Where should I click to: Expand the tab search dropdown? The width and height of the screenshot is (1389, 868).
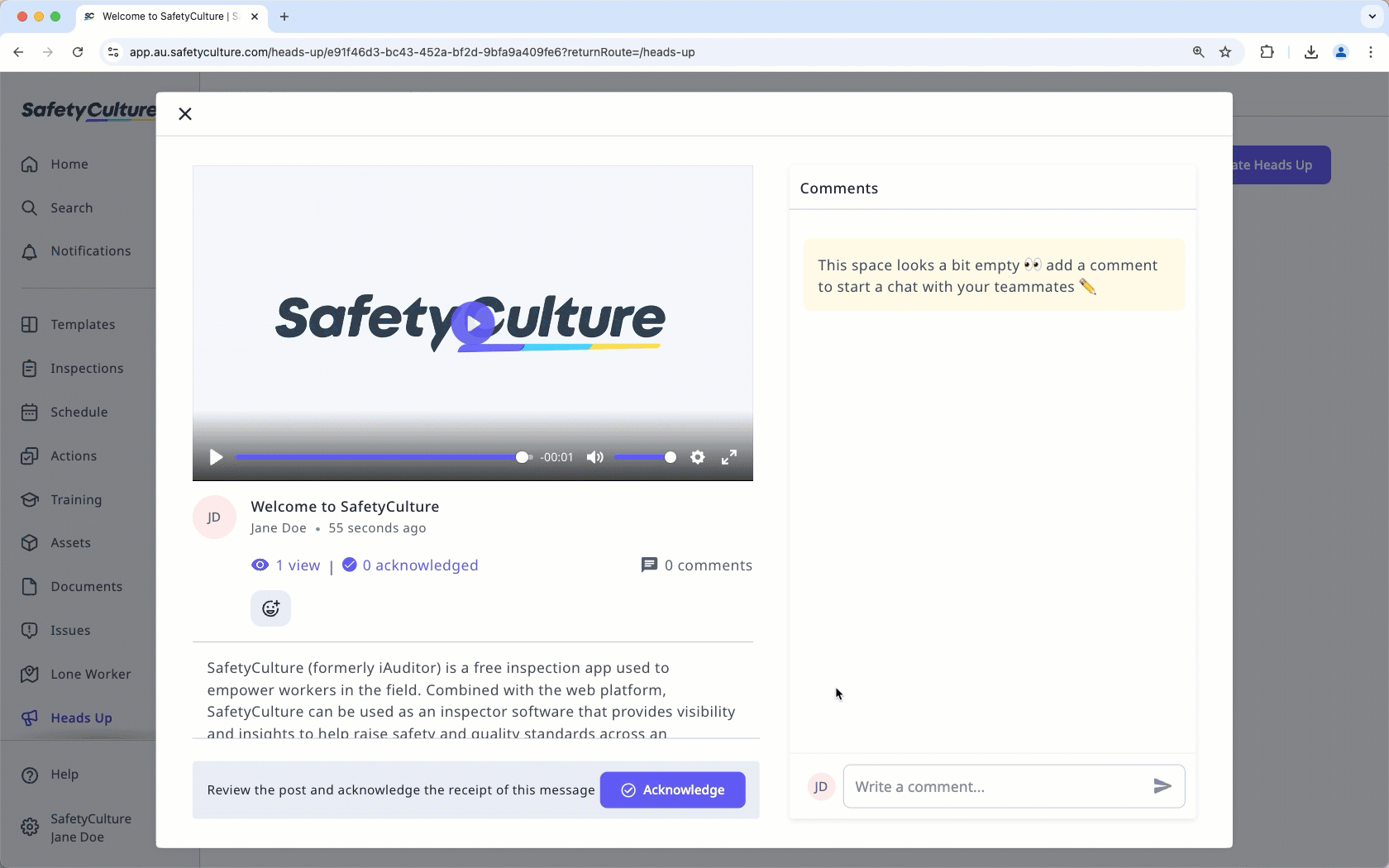click(x=1372, y=17)
